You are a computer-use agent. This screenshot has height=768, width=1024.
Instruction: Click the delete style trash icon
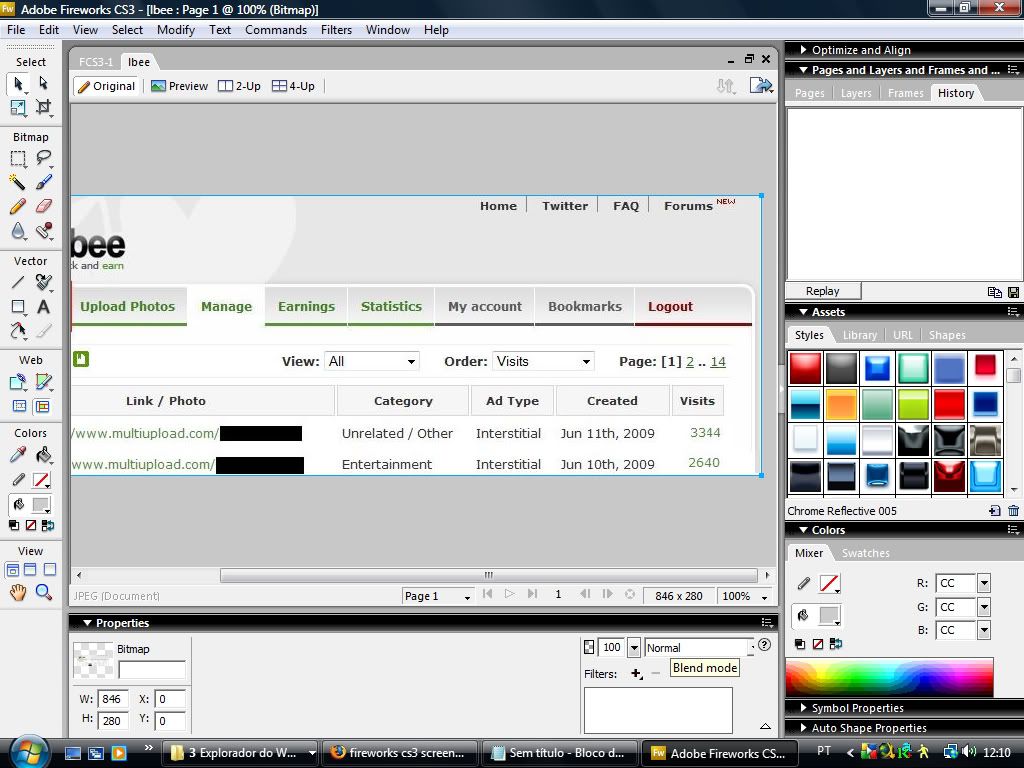point(1014,511)
